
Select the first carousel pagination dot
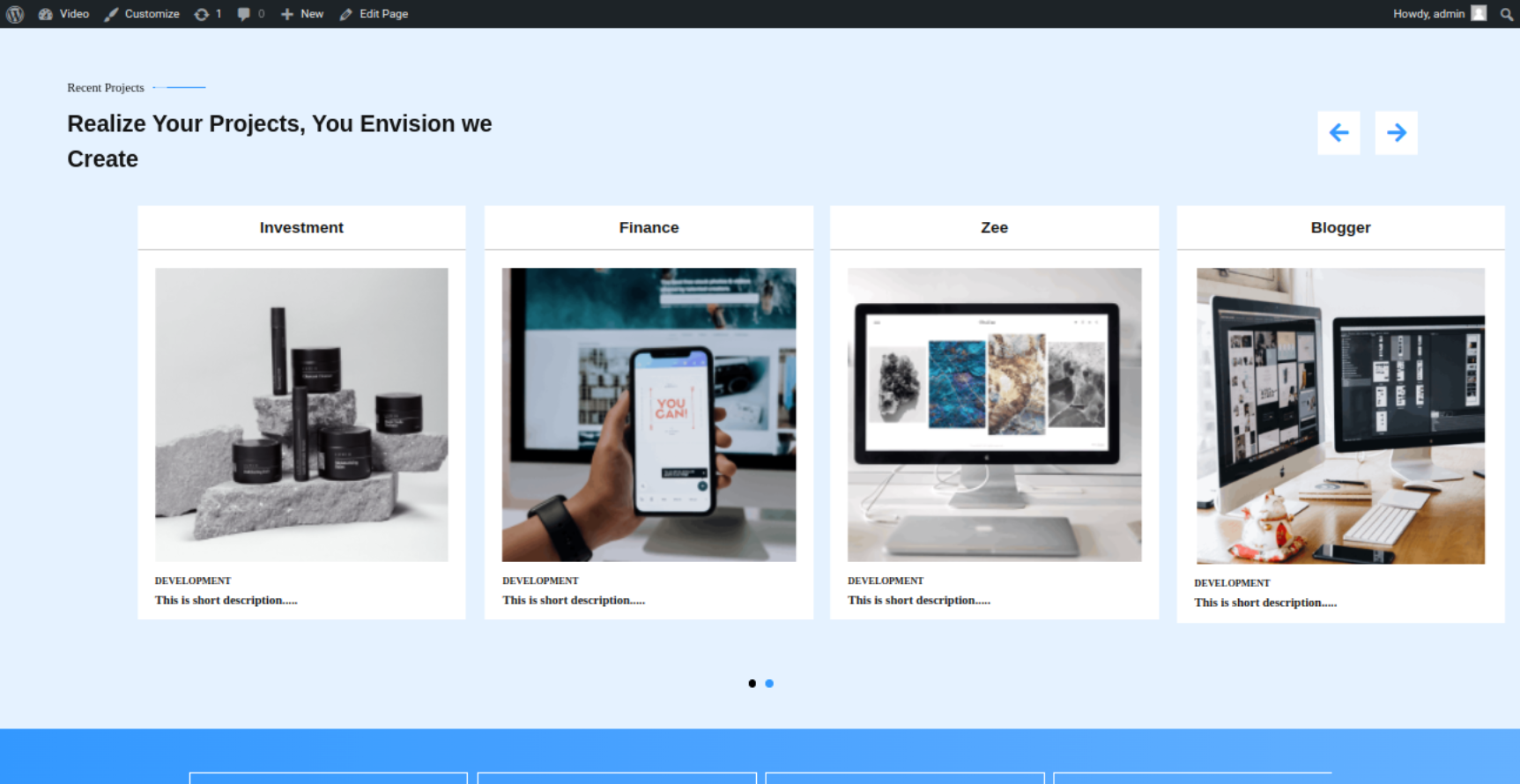coord(752,684)
